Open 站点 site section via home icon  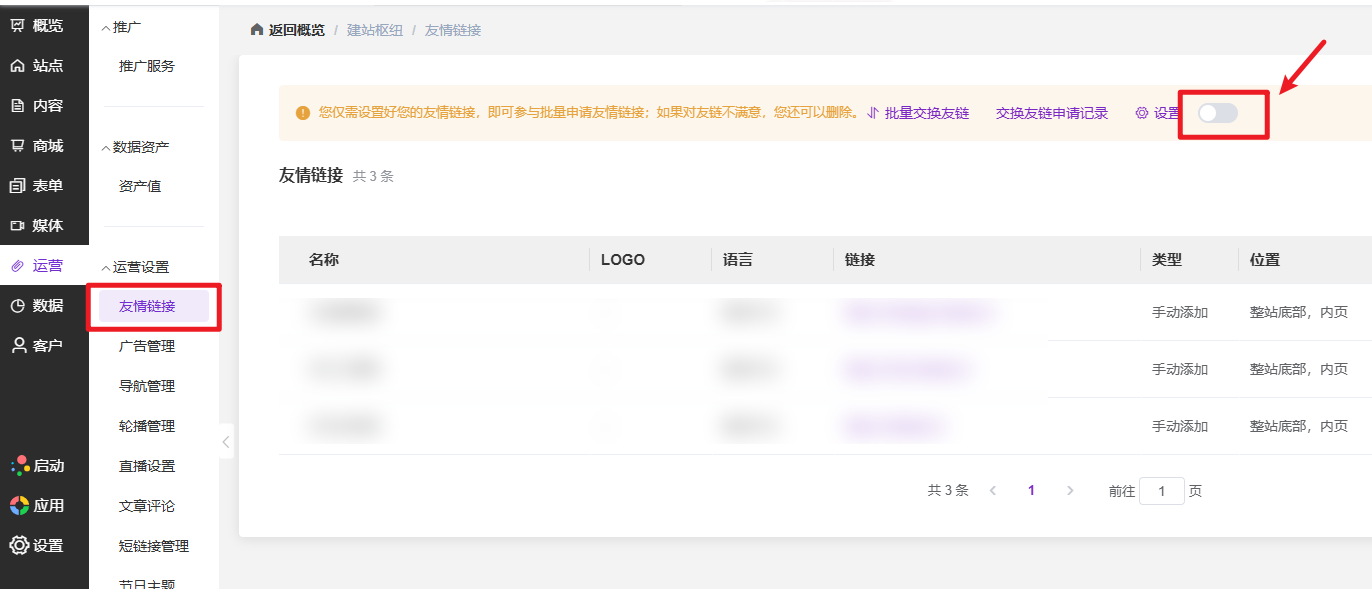[x=17, y=66]
